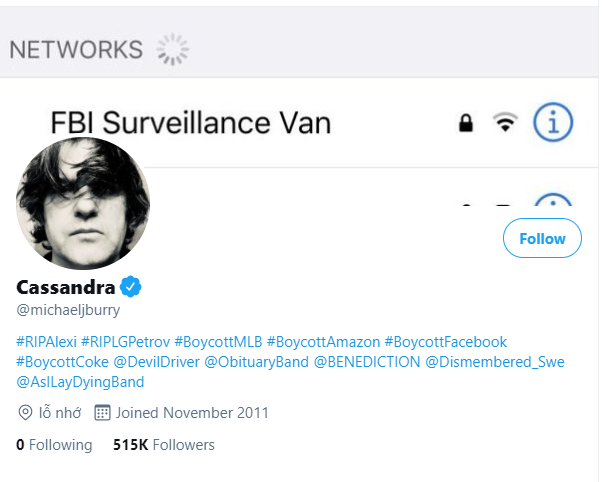
Task: Click the Wi-Fi signal strength icon
Action: pyautogui.click(x=505, y=122)
